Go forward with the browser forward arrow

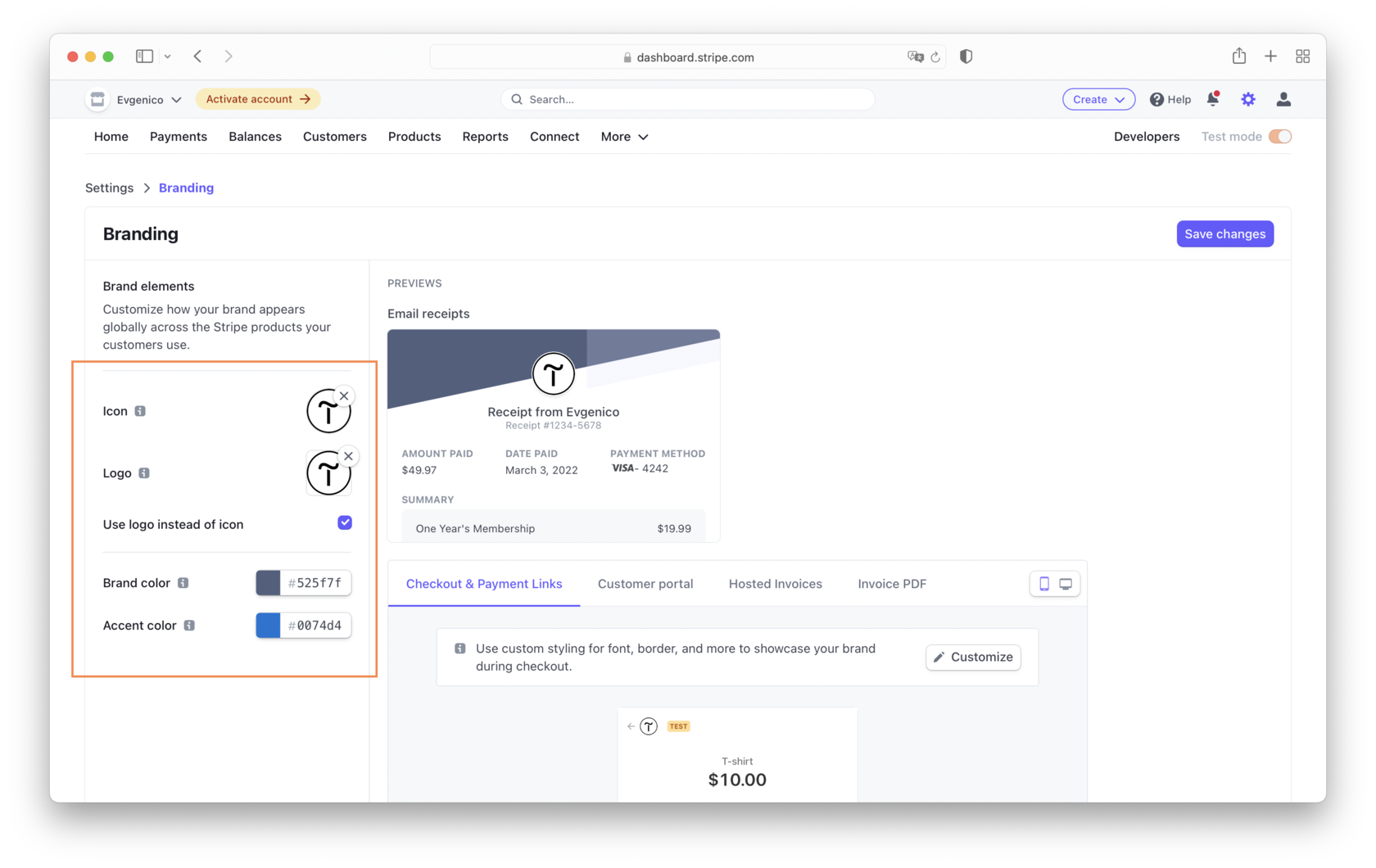(229, 57)
